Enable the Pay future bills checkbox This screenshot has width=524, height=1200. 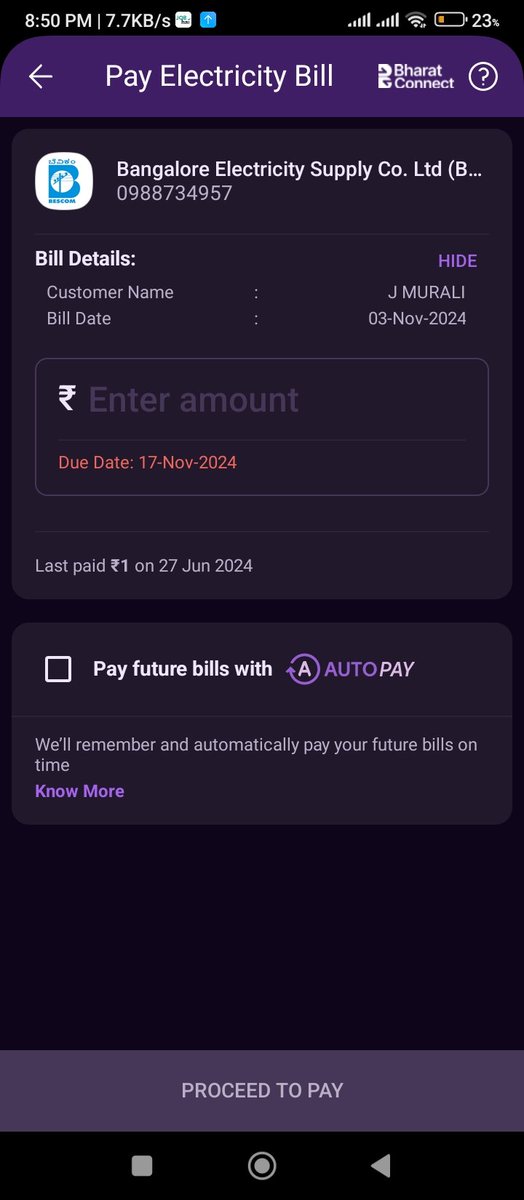point(58,669)
